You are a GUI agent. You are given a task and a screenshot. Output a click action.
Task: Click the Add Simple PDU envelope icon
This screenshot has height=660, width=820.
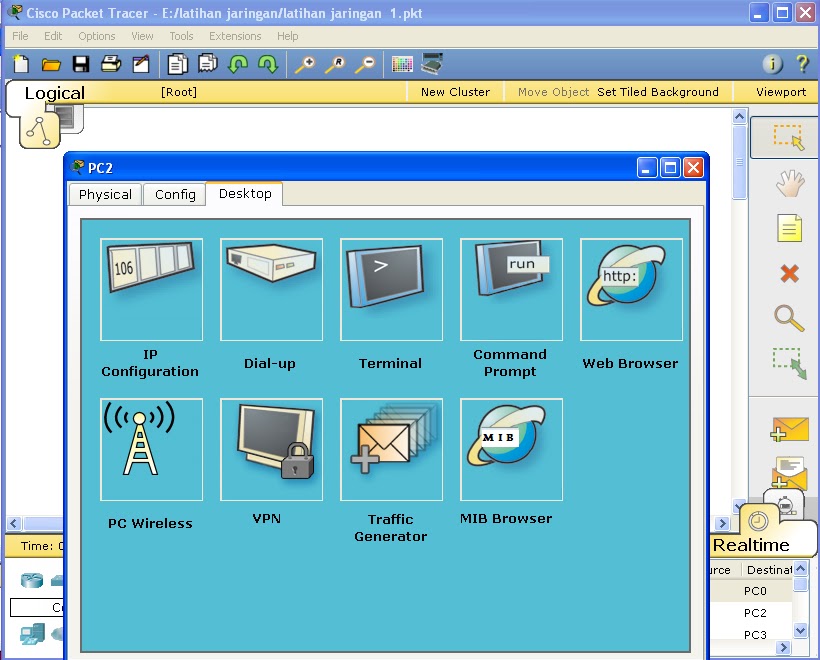pyautogui.click(x=789, y=430)
